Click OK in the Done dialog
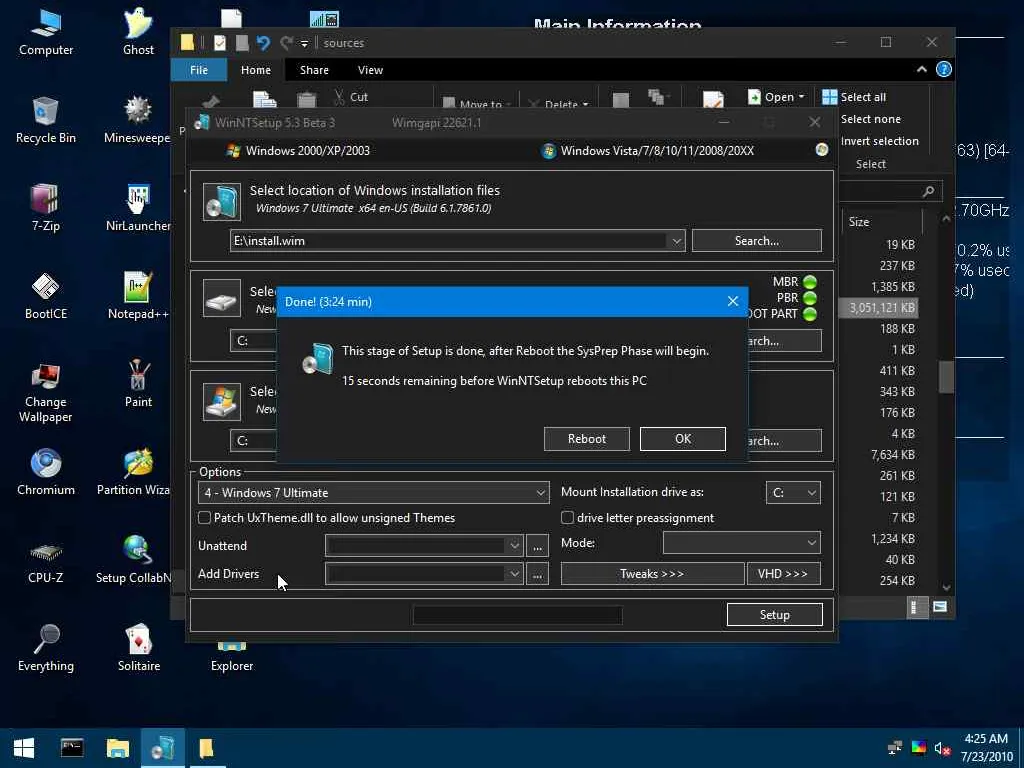This screenshot has height=768, width=1024. coord(682,439)
